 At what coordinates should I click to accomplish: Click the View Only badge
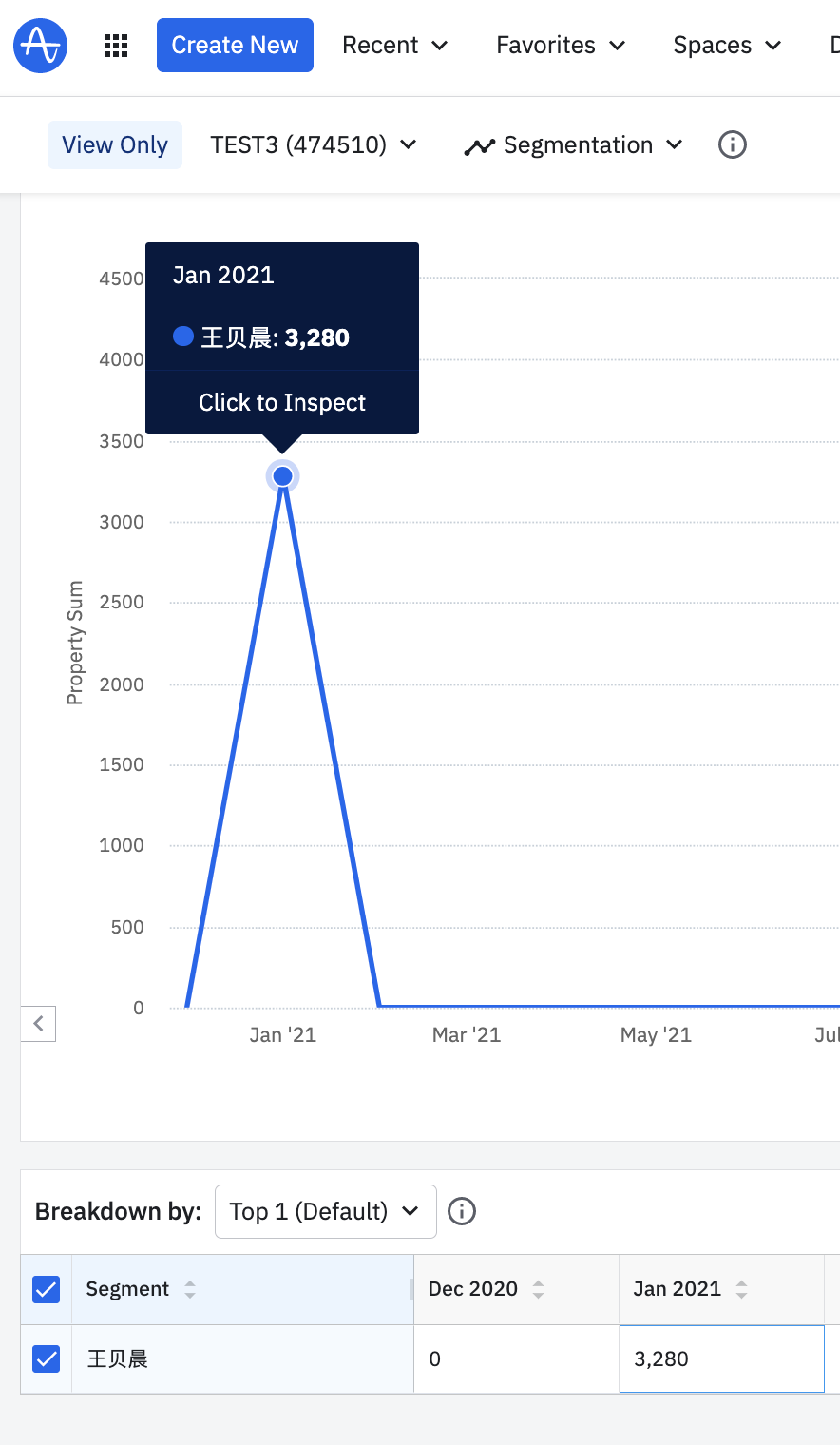pyautogui.click(x=115, y=144)
